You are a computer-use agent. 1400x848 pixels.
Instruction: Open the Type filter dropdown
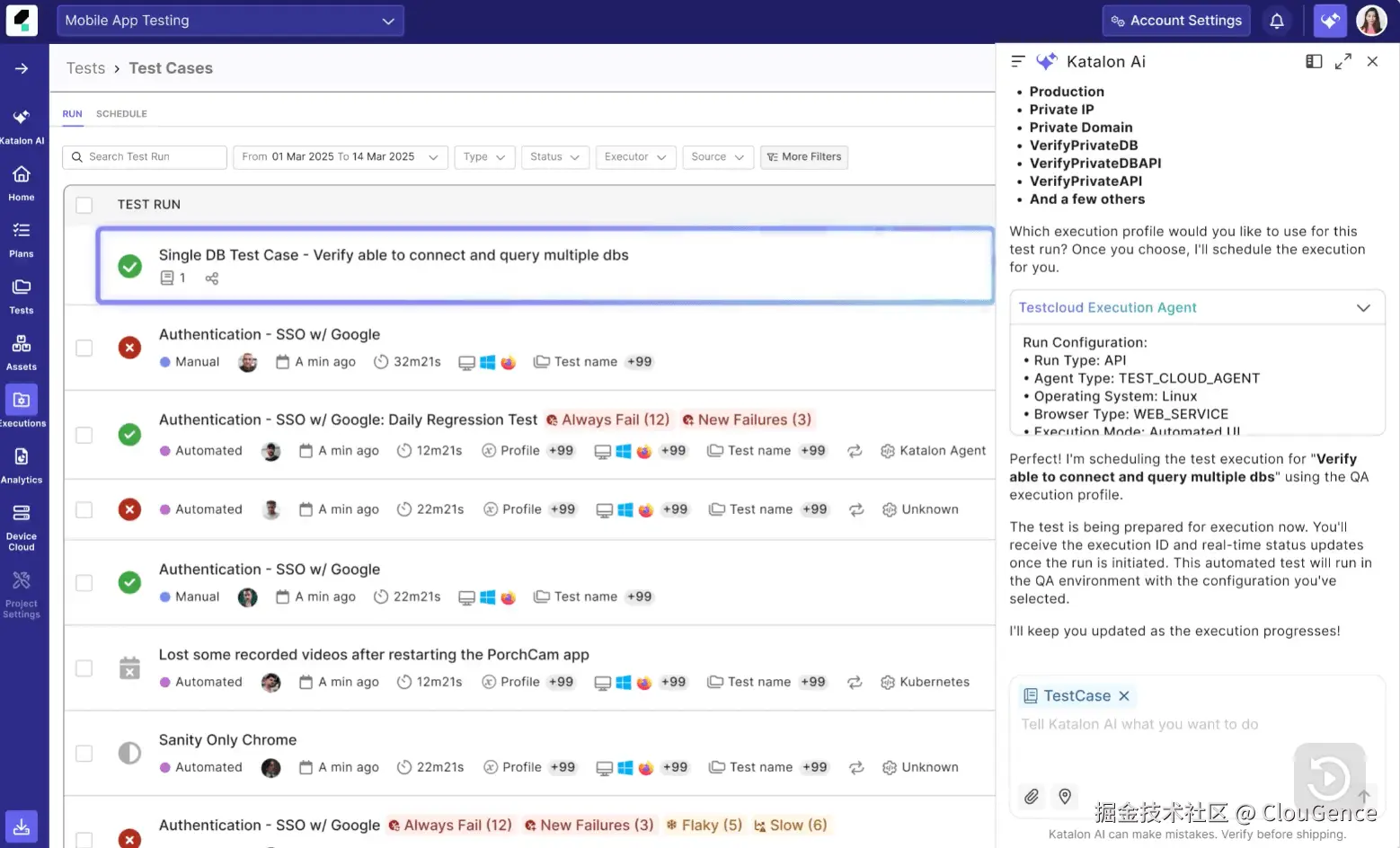(484, 157)
